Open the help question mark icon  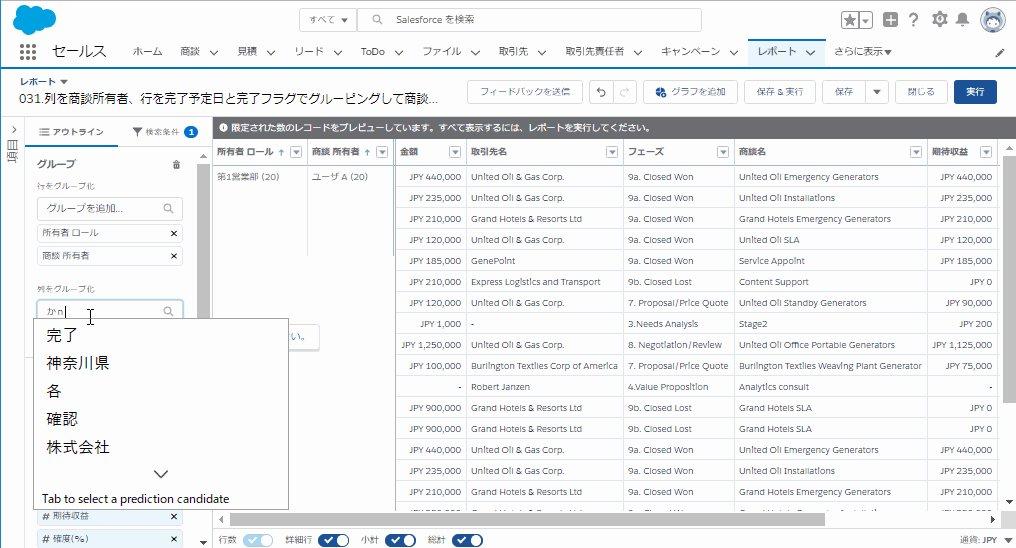(914, 19)
